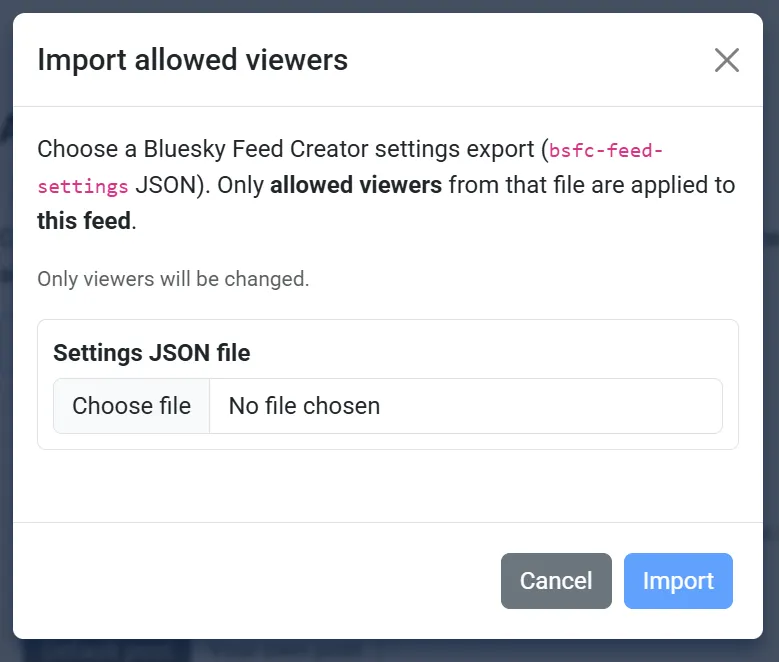779x662 pixels.
Task: Click the Import allowed viewers heading
Action: pos(193,60)
